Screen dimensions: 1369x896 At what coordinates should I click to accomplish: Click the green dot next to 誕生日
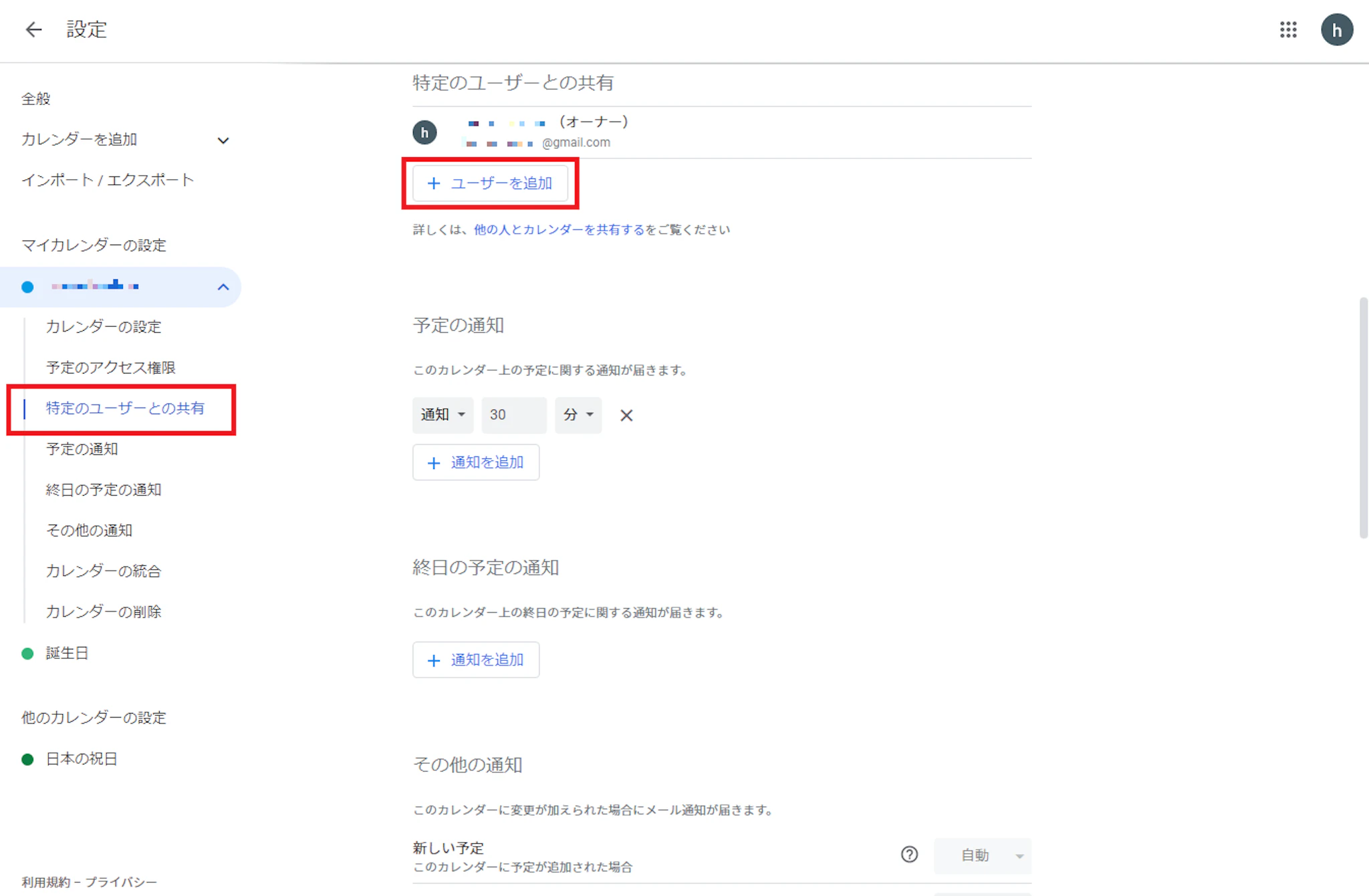tap(27, 653)
